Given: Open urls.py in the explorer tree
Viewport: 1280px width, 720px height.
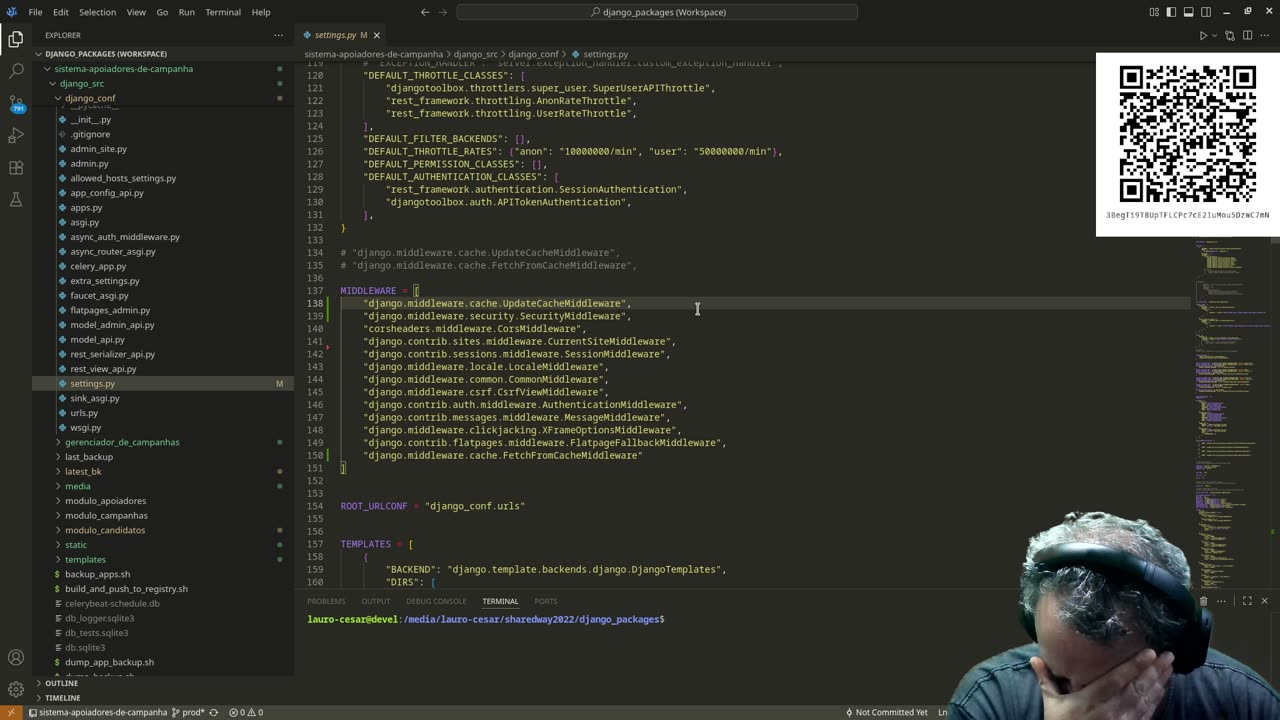Looking at the screenshot, I should click(x=84, y=413).
